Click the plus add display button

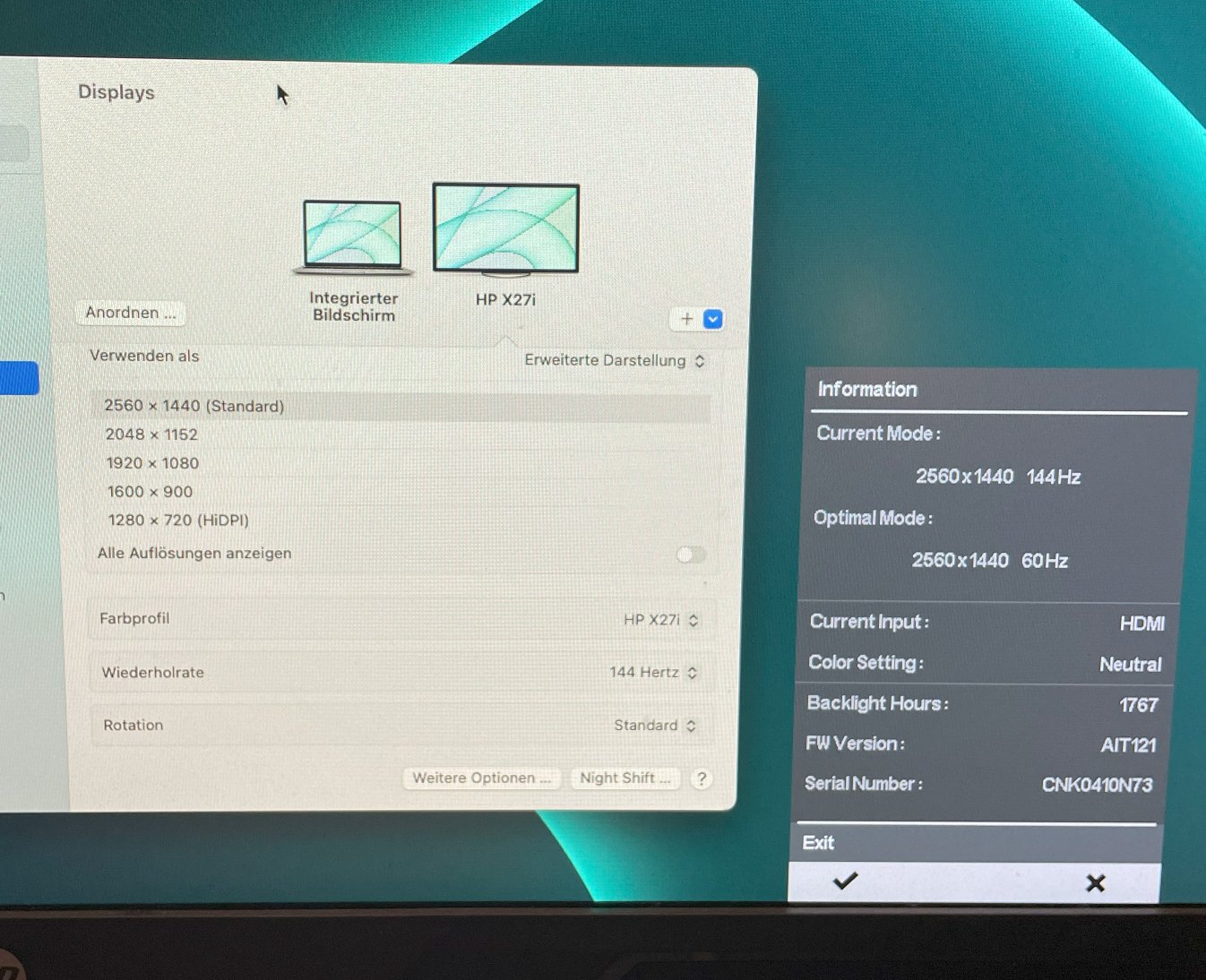686,319
